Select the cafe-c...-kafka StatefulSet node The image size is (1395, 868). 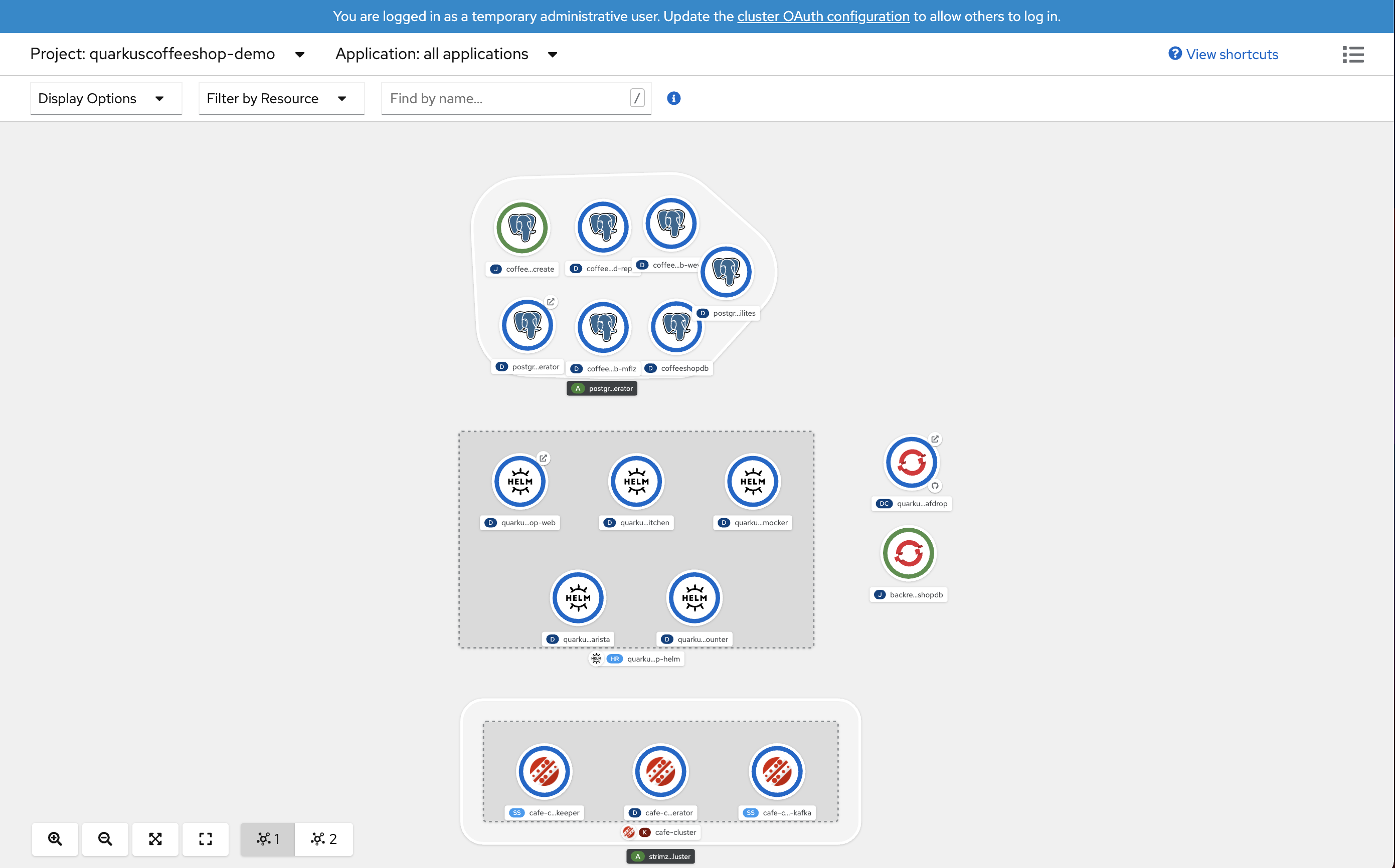point(776,771)
